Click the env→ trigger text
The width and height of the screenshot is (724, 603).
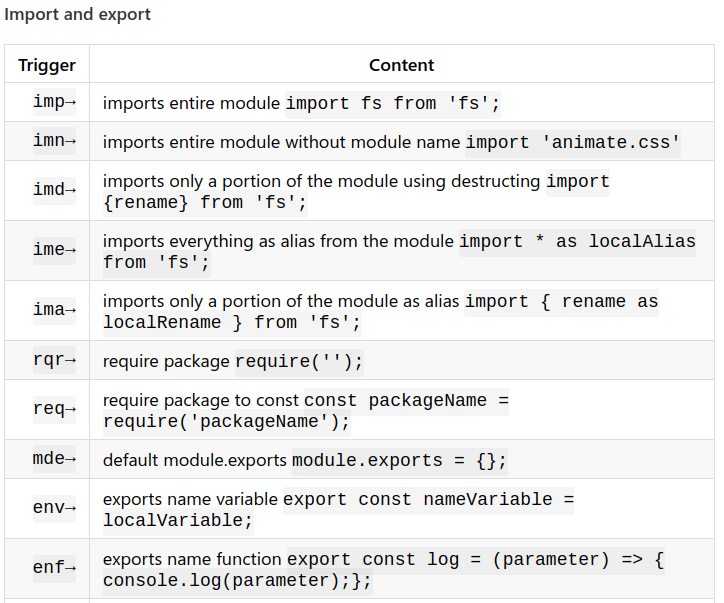pyautogui.click(x=54, y=508)
